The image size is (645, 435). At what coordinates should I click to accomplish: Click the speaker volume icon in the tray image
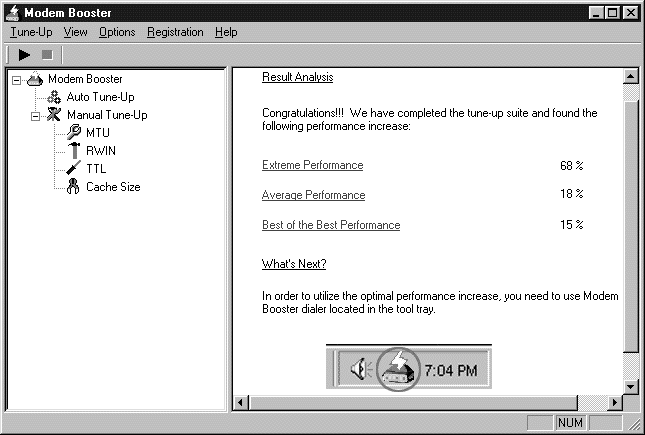361,369
